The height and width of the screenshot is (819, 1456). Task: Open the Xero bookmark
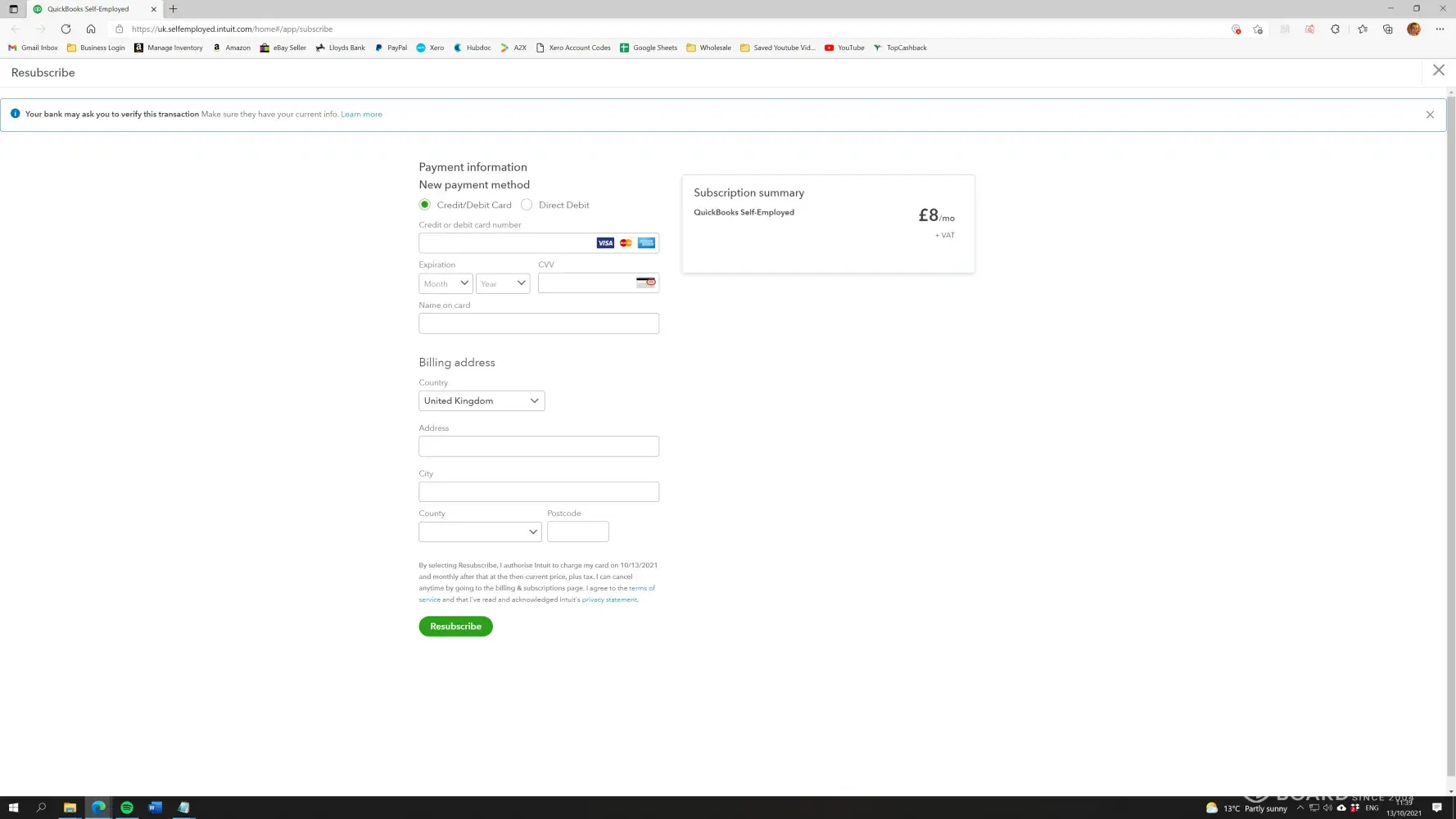tap(430, 48)
